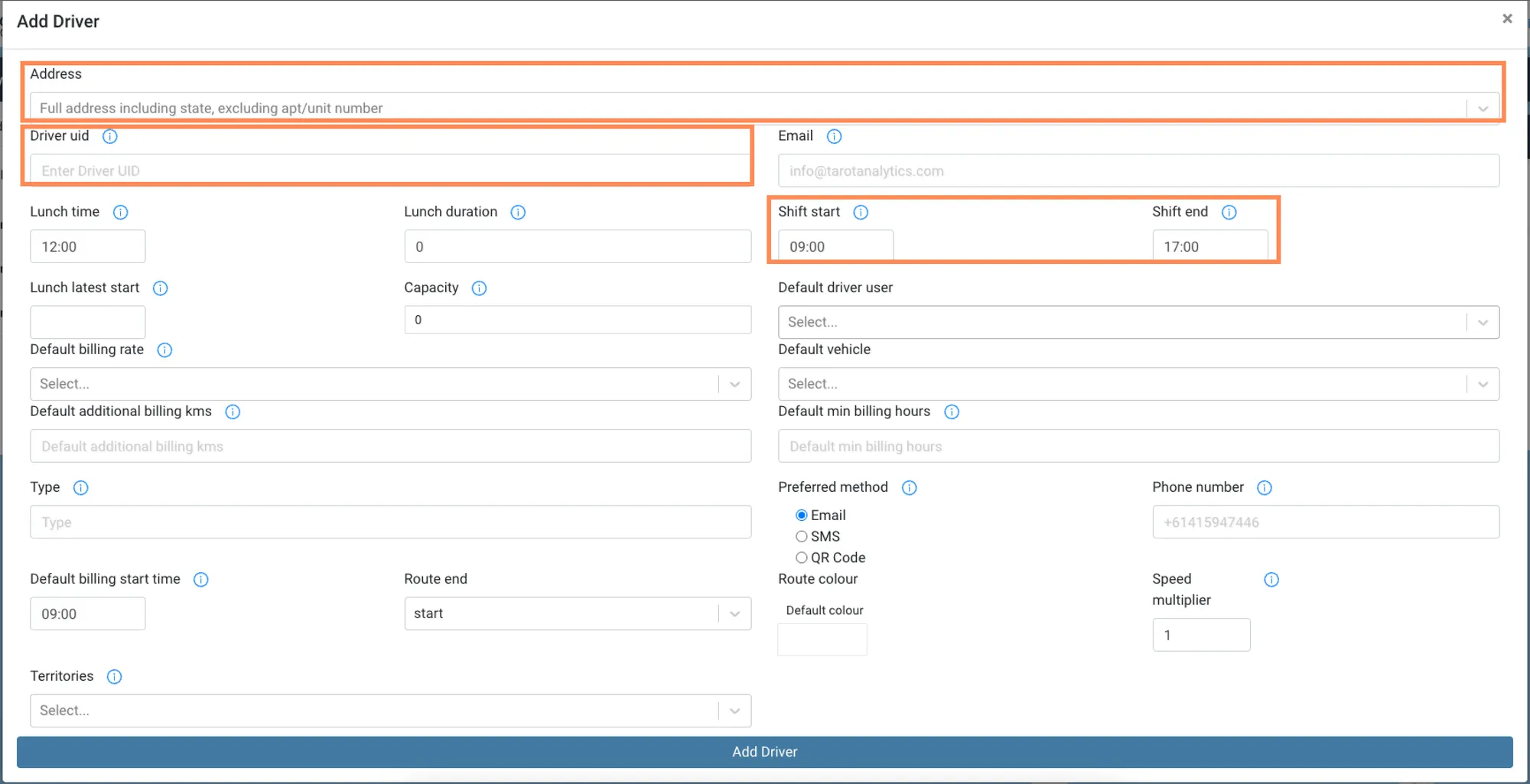Click the Territories info icon

(x=114, y=677)
